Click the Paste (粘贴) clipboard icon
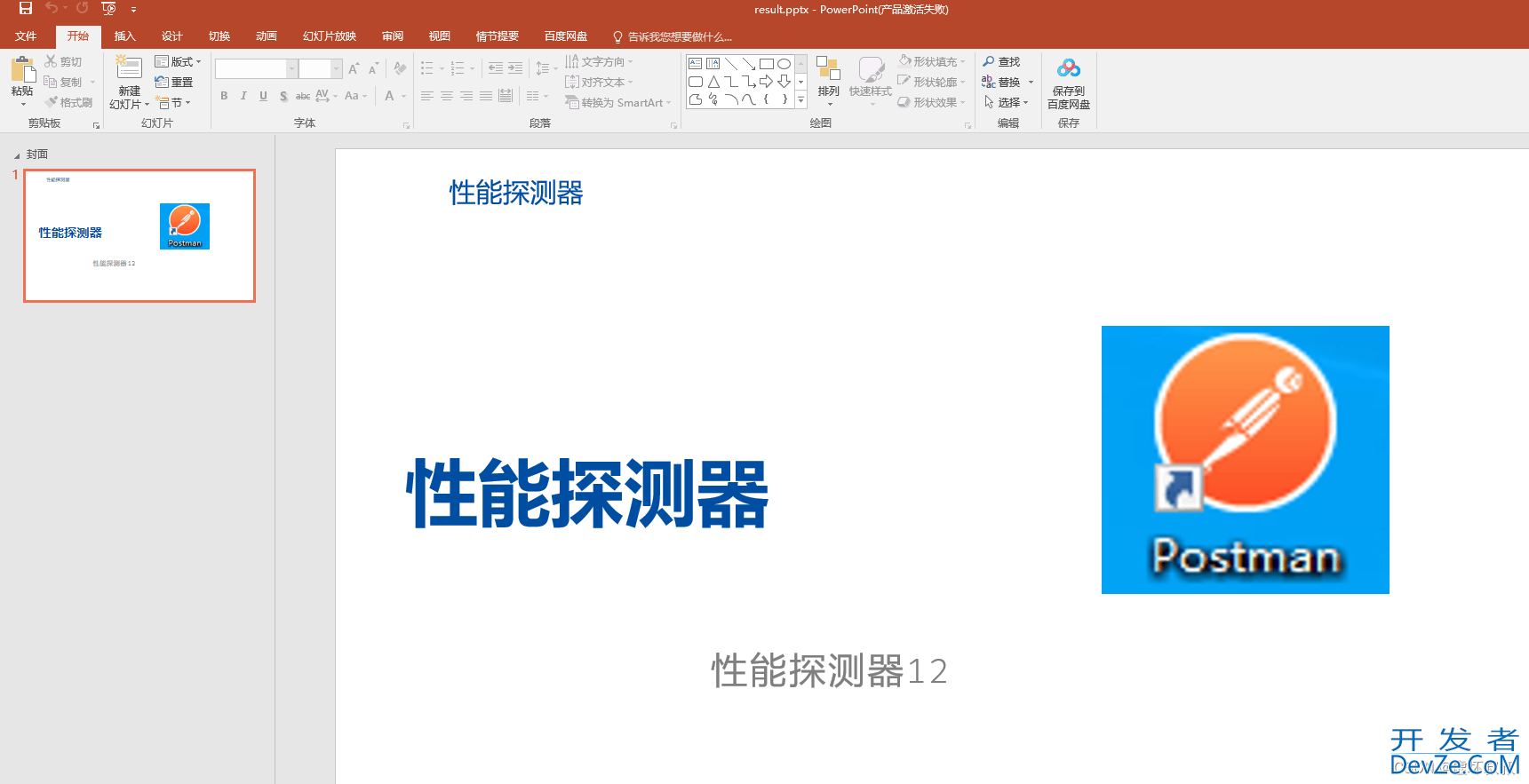 [22, 70]
